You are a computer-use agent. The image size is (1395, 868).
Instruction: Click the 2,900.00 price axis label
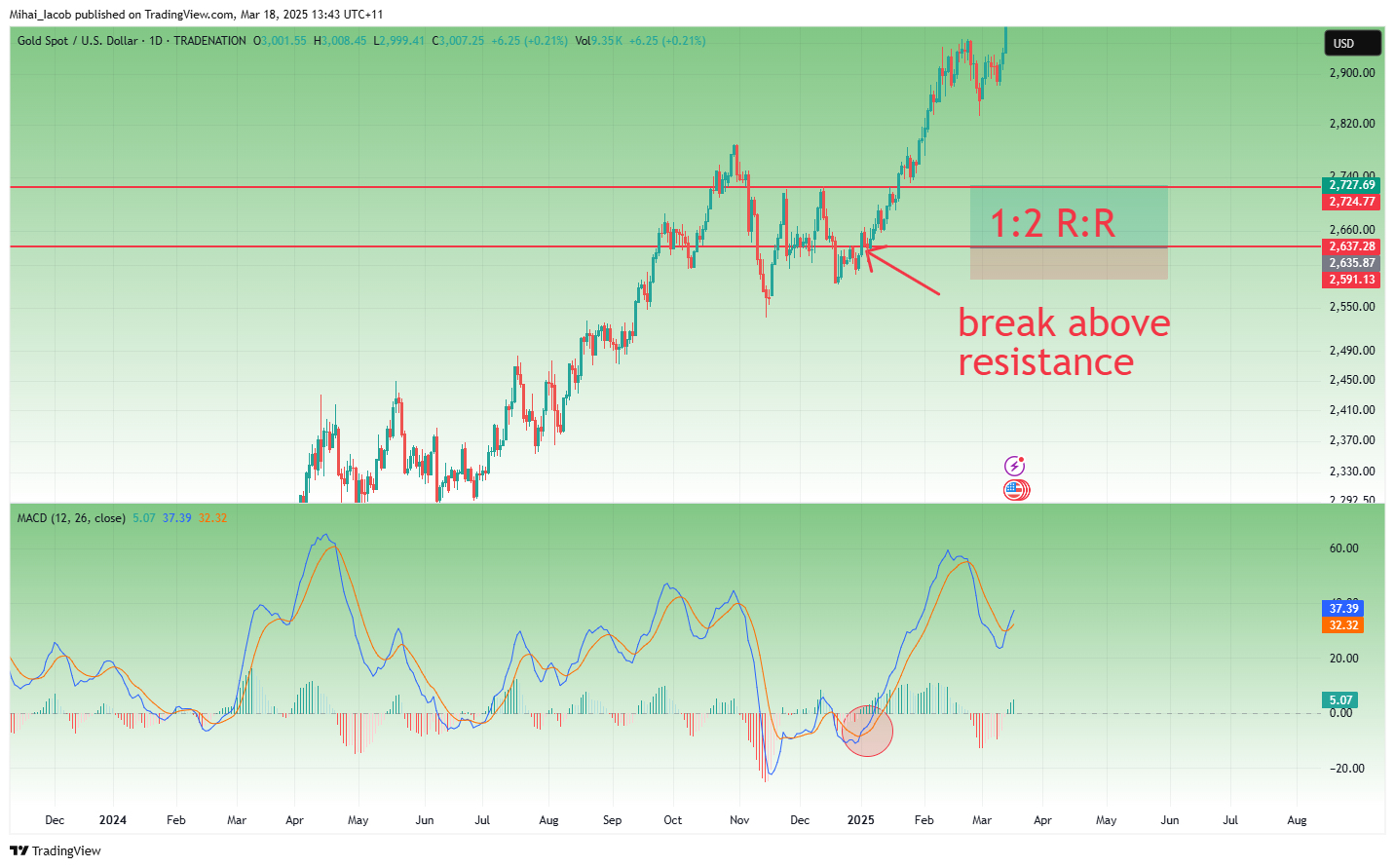1352,73
